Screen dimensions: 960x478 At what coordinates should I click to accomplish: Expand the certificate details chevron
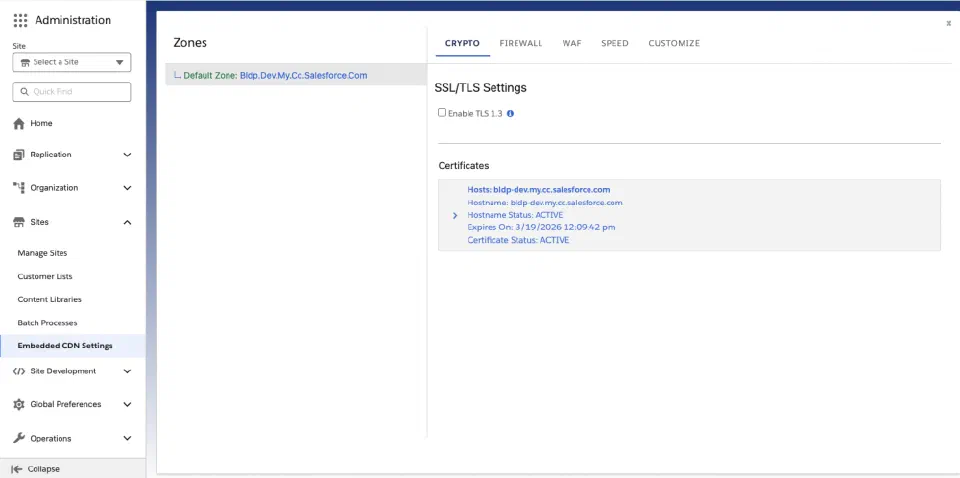[x=455, y=215]
